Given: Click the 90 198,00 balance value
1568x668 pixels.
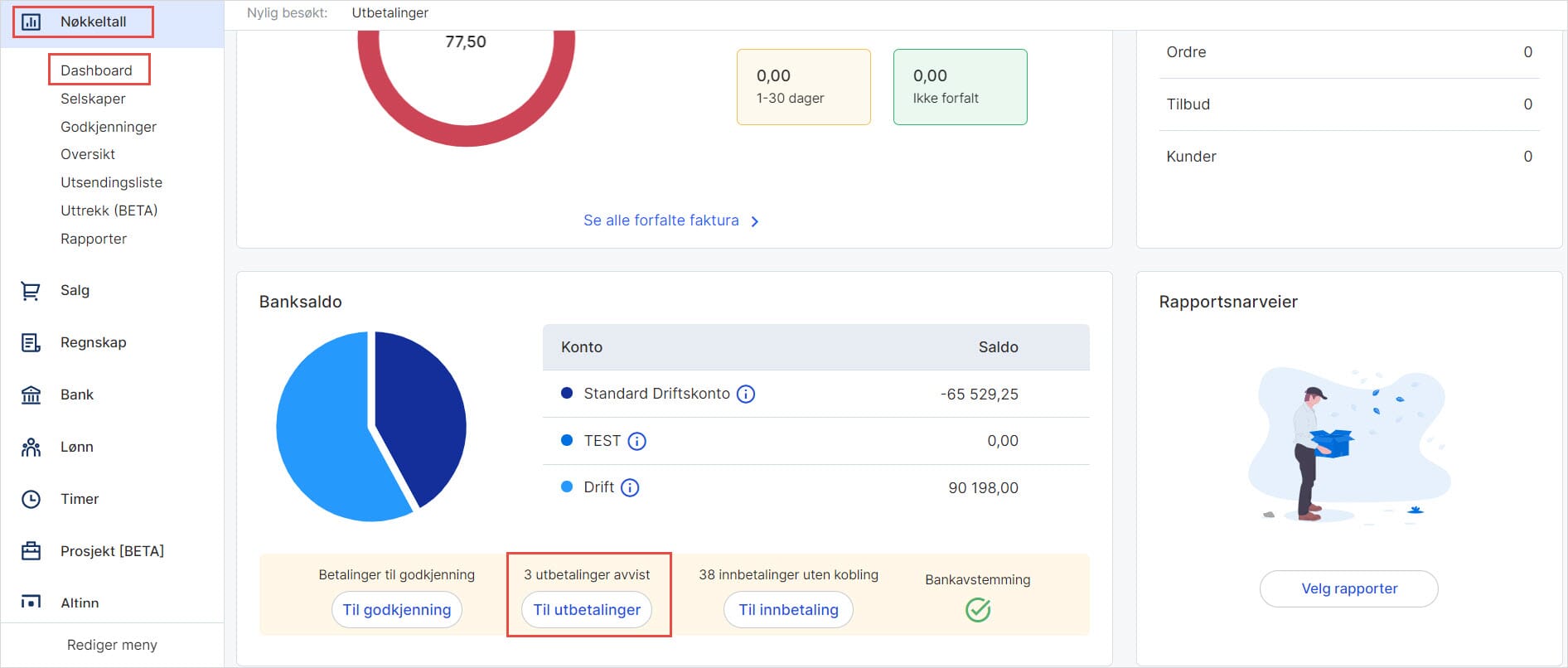Looking at the screenshot, I should pos(984,488).
